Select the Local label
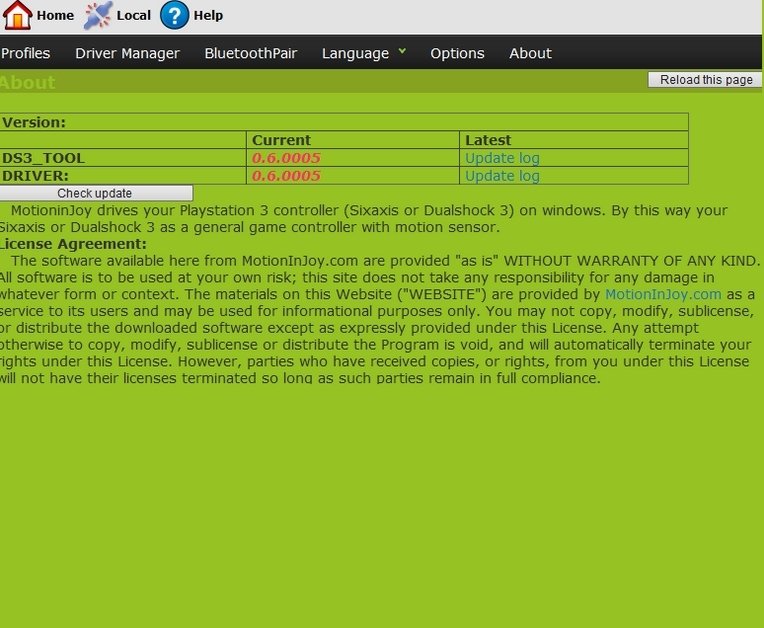 [134, 16]
